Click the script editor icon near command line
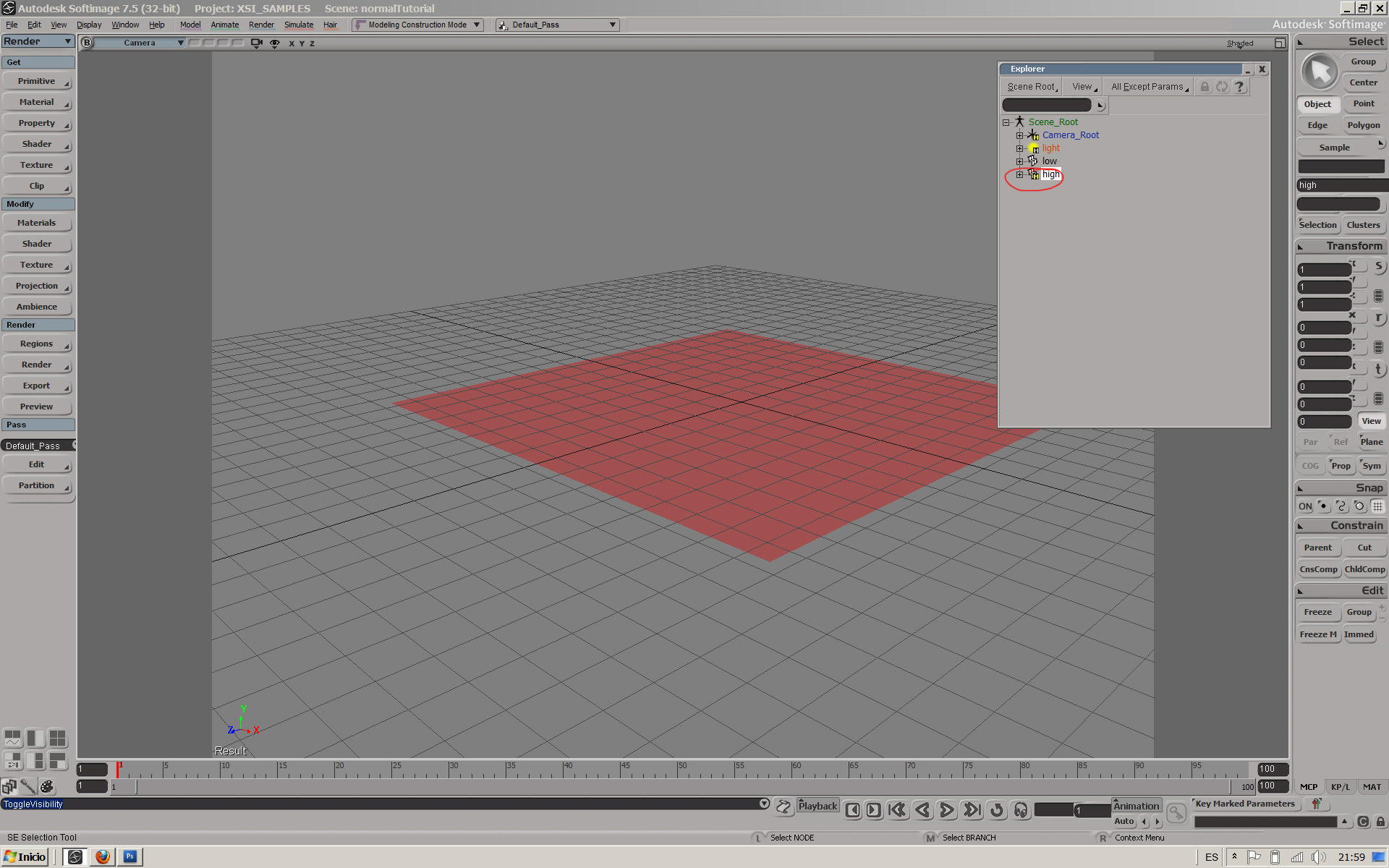 783,807
